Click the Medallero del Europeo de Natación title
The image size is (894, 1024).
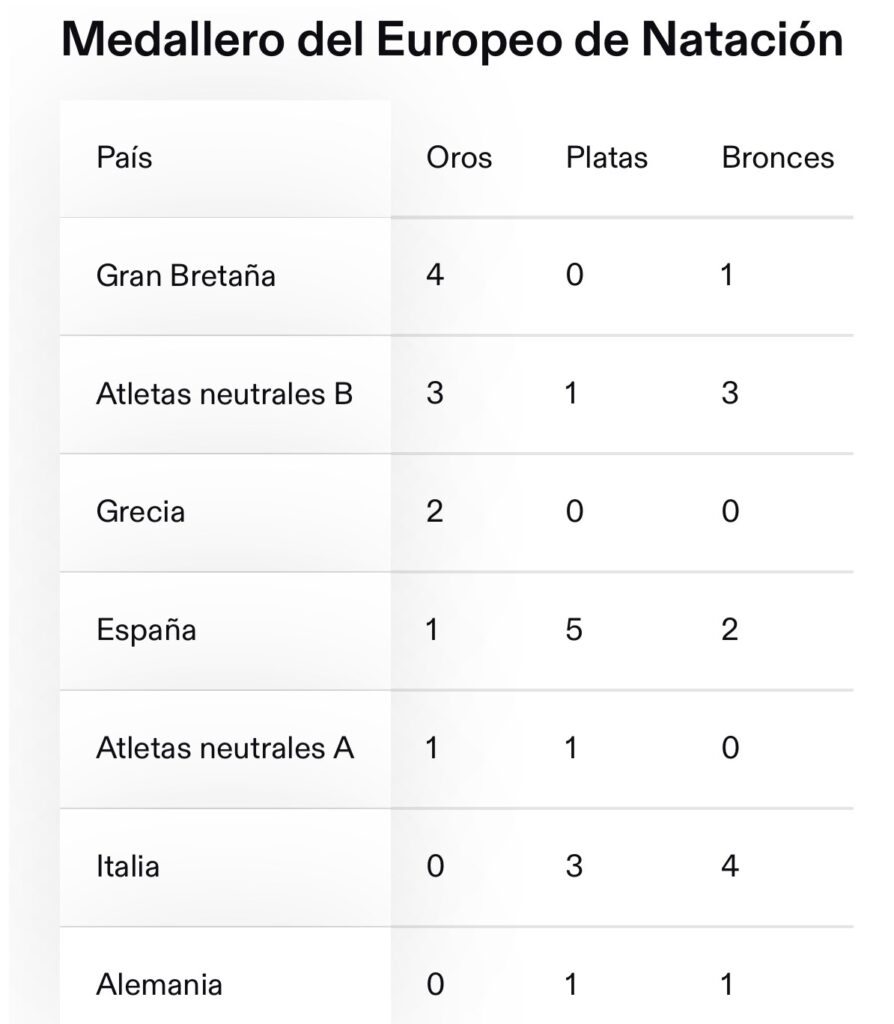(452, 40)
